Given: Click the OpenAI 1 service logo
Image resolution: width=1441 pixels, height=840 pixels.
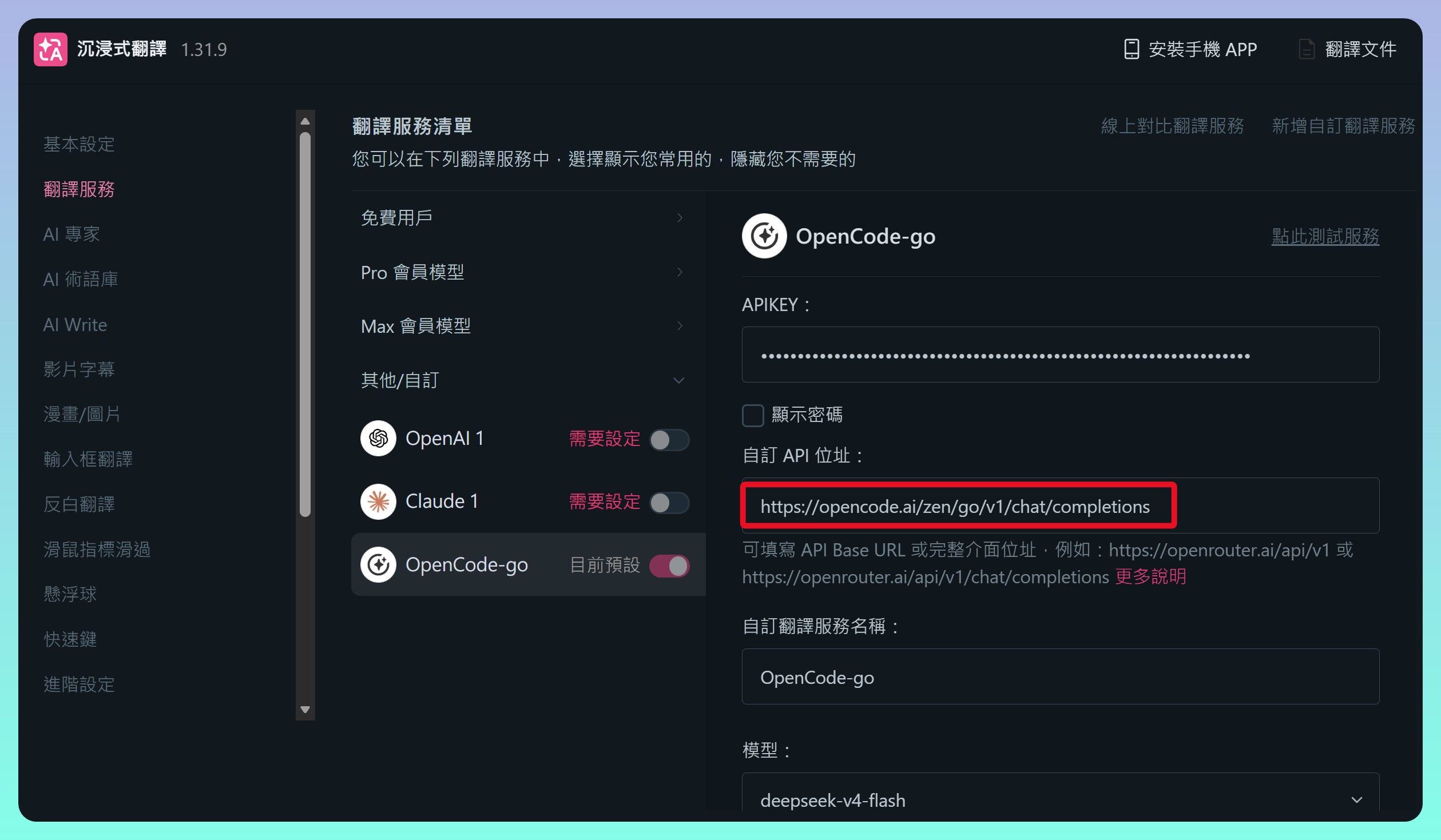Looking at the screenshot, I should pos(378,439).
